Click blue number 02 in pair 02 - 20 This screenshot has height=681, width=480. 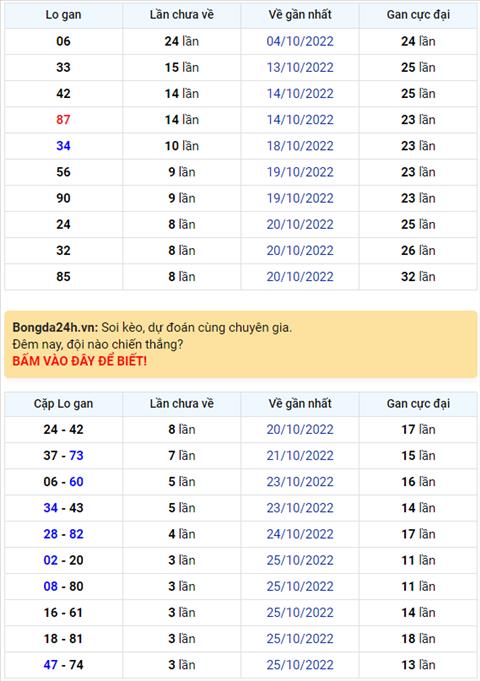[50, 560]
